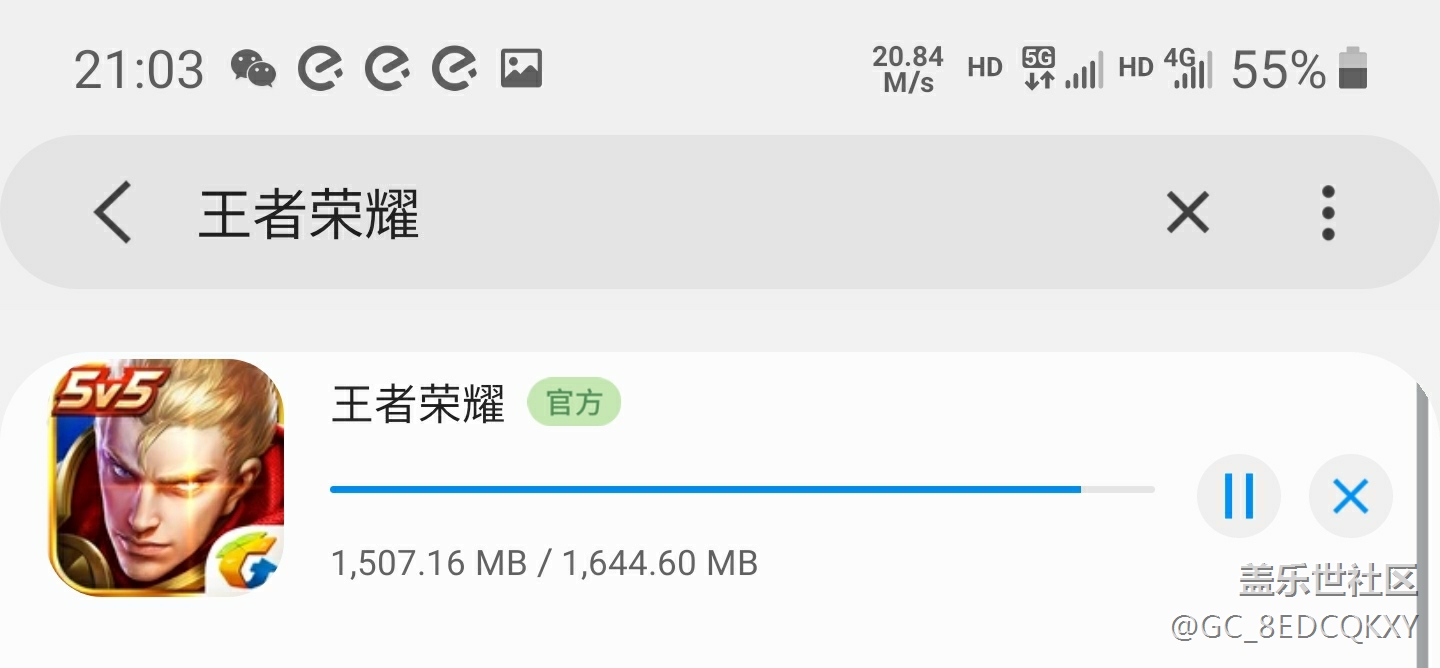Click the blue download progress bar

pos(742,489)
